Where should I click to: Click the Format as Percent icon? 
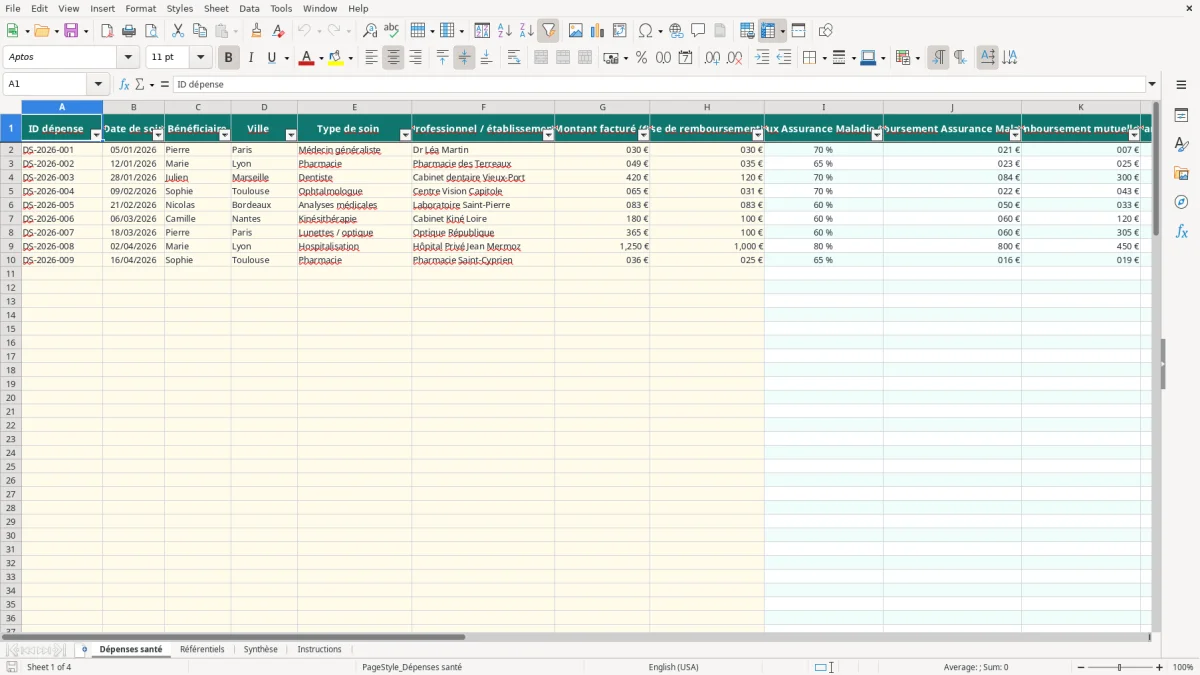pyautogui.click(x=641, y=58)
